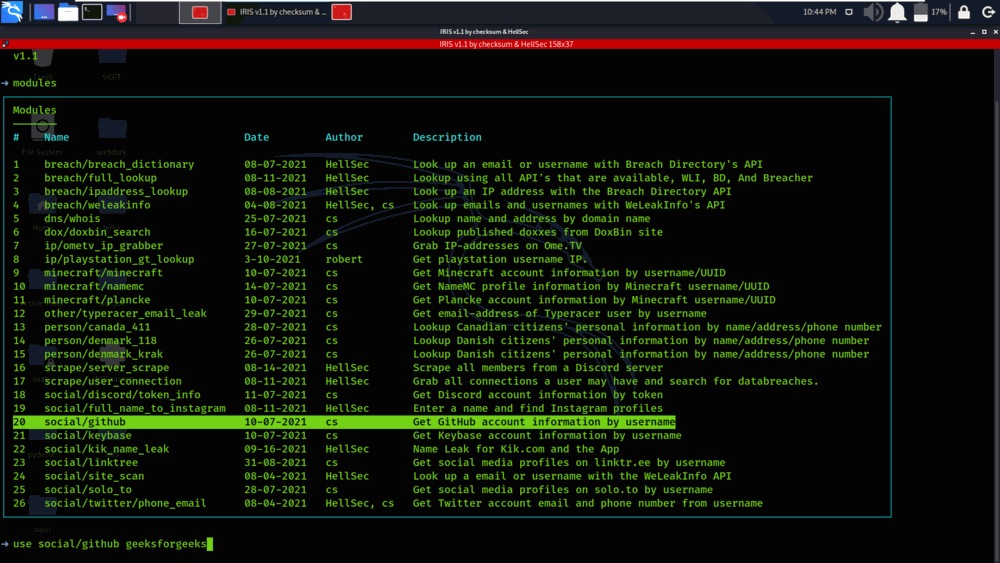The height and width of the screenshot is (563, 1000).
Task: Show the desktop from the panel launcher
Action: pyautogui.click(x=44, y=12)
